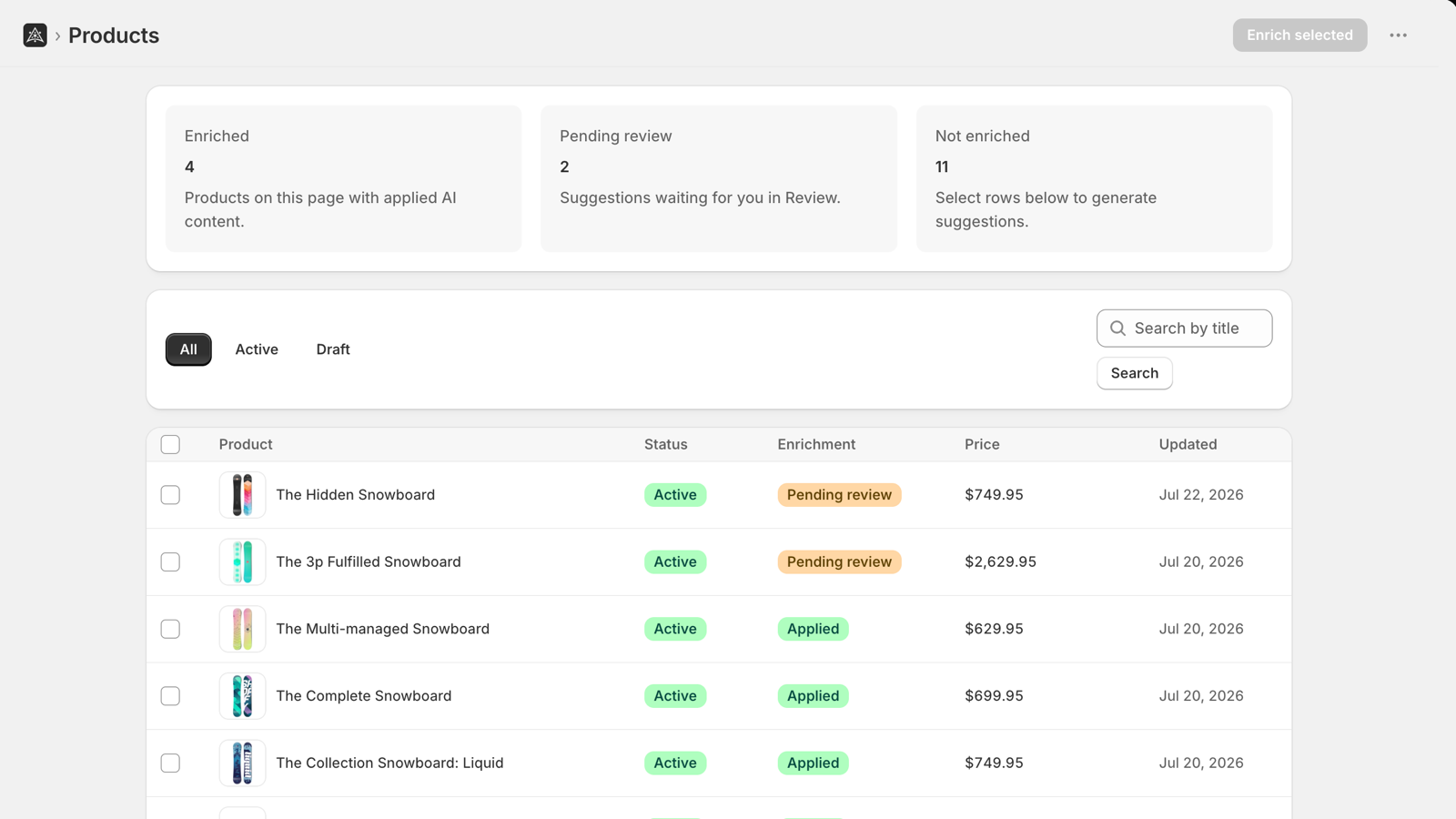Switch to the Active filter tab
The image size is (1456, 819).
click(x=257, y=349)
